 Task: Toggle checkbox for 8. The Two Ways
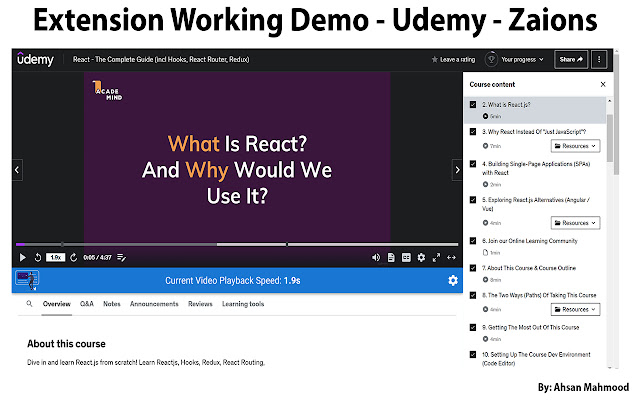(x=473, y=295)
